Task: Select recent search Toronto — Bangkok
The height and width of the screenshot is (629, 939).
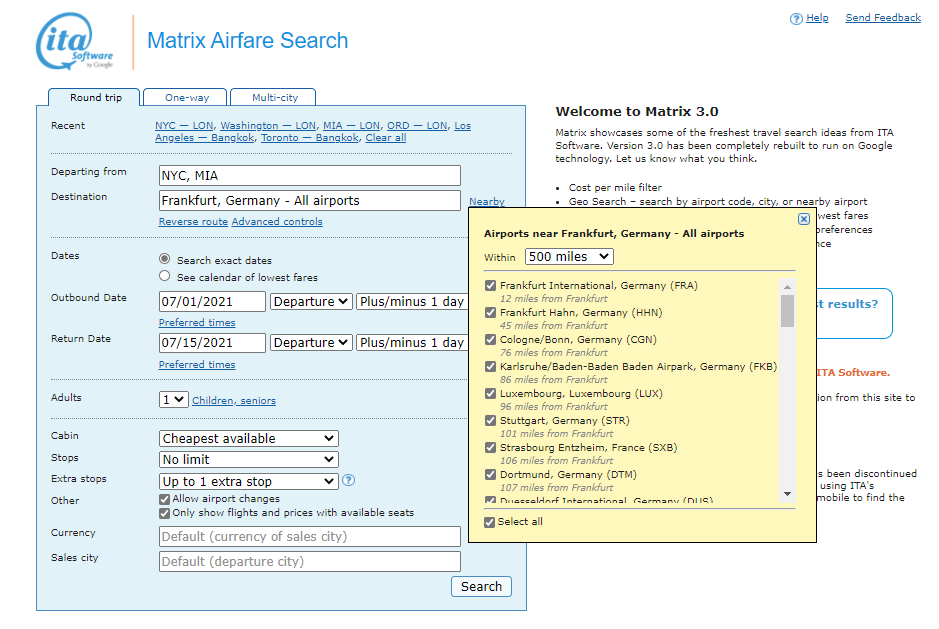Action: [x=310, y=138]
